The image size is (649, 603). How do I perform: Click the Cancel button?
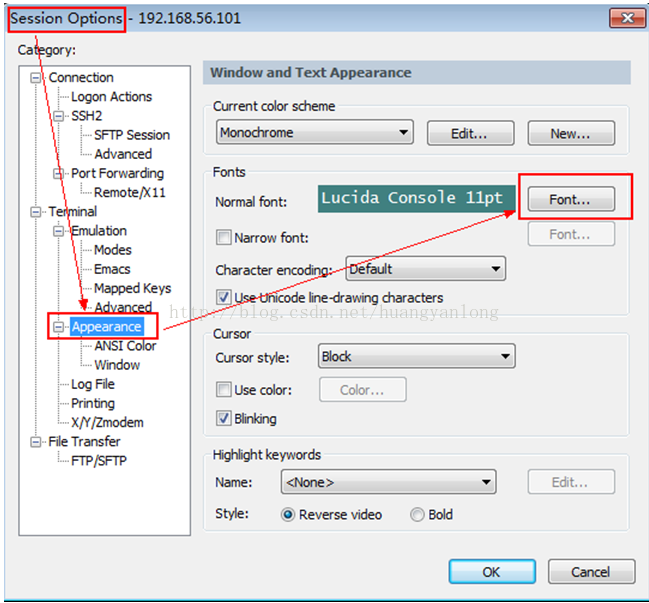591,572
